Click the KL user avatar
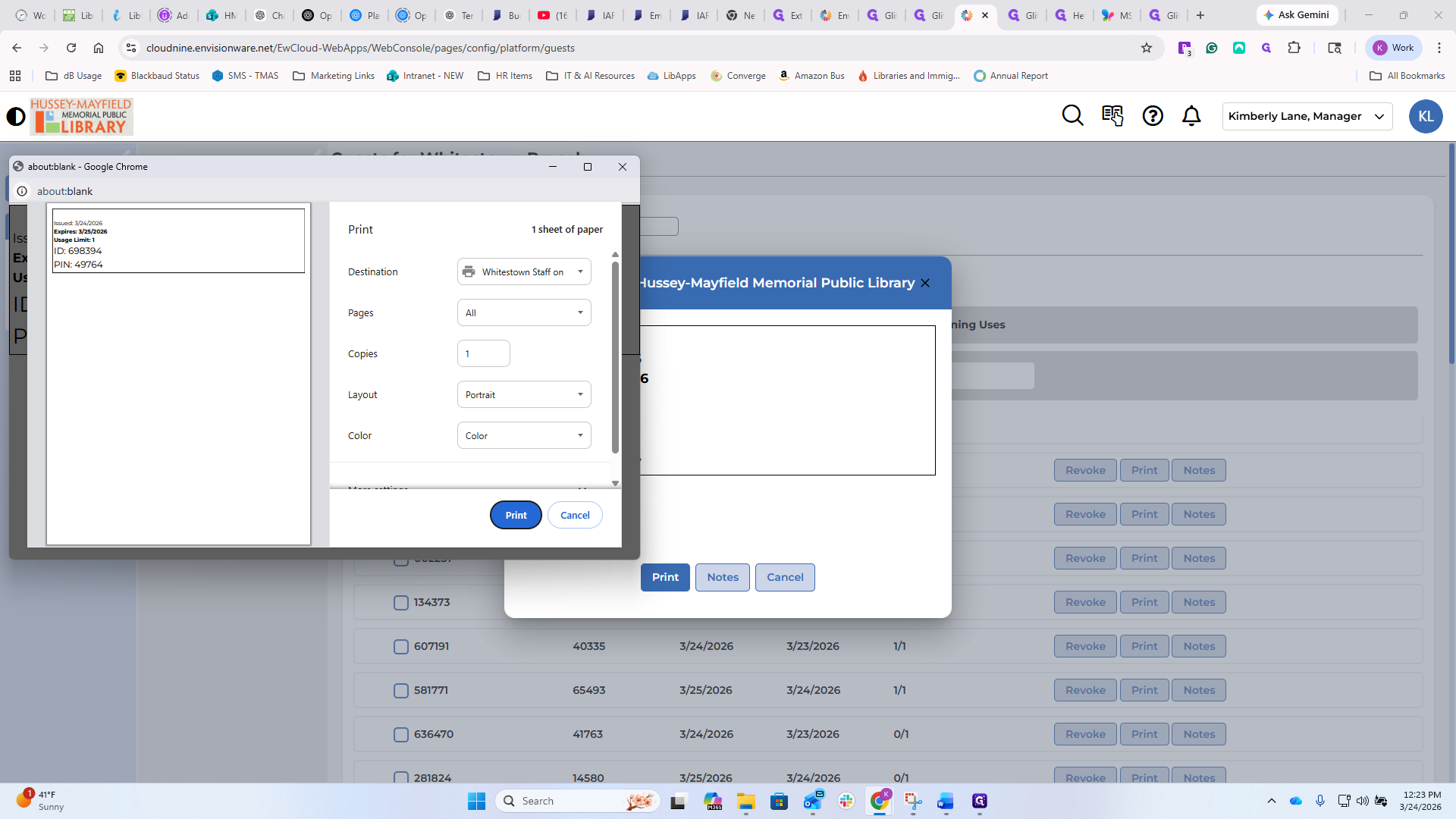Screen dimensions: 1456x819 (x=1425, y=117)
